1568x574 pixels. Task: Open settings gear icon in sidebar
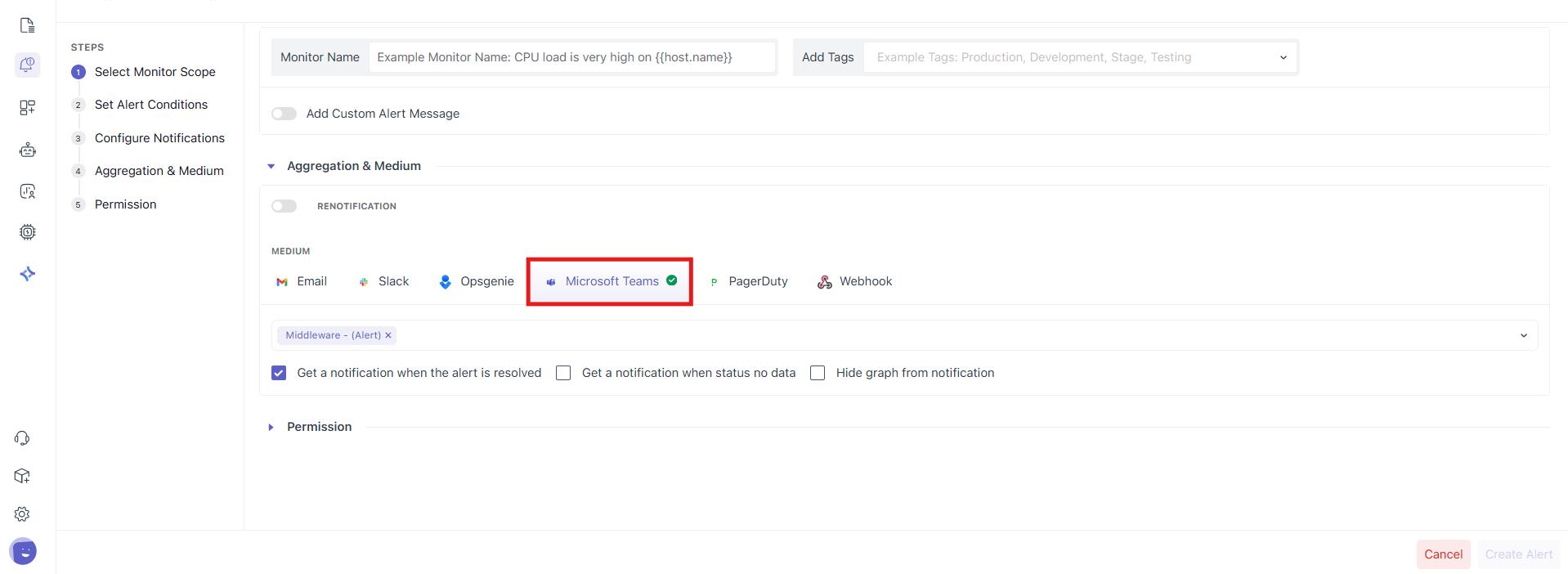click(x=22, y=514)
